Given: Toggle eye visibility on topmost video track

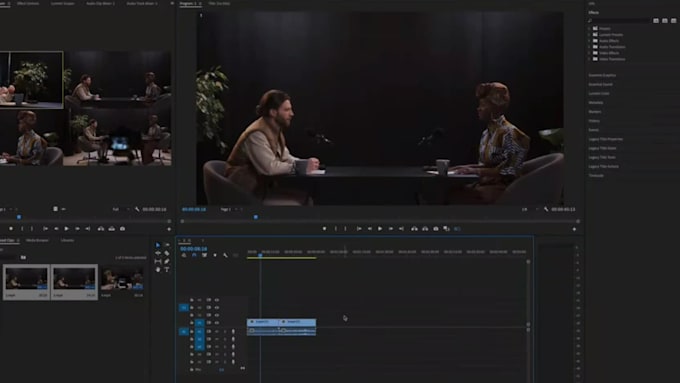Looking at the screenshot, I should (x=217, y=300).
